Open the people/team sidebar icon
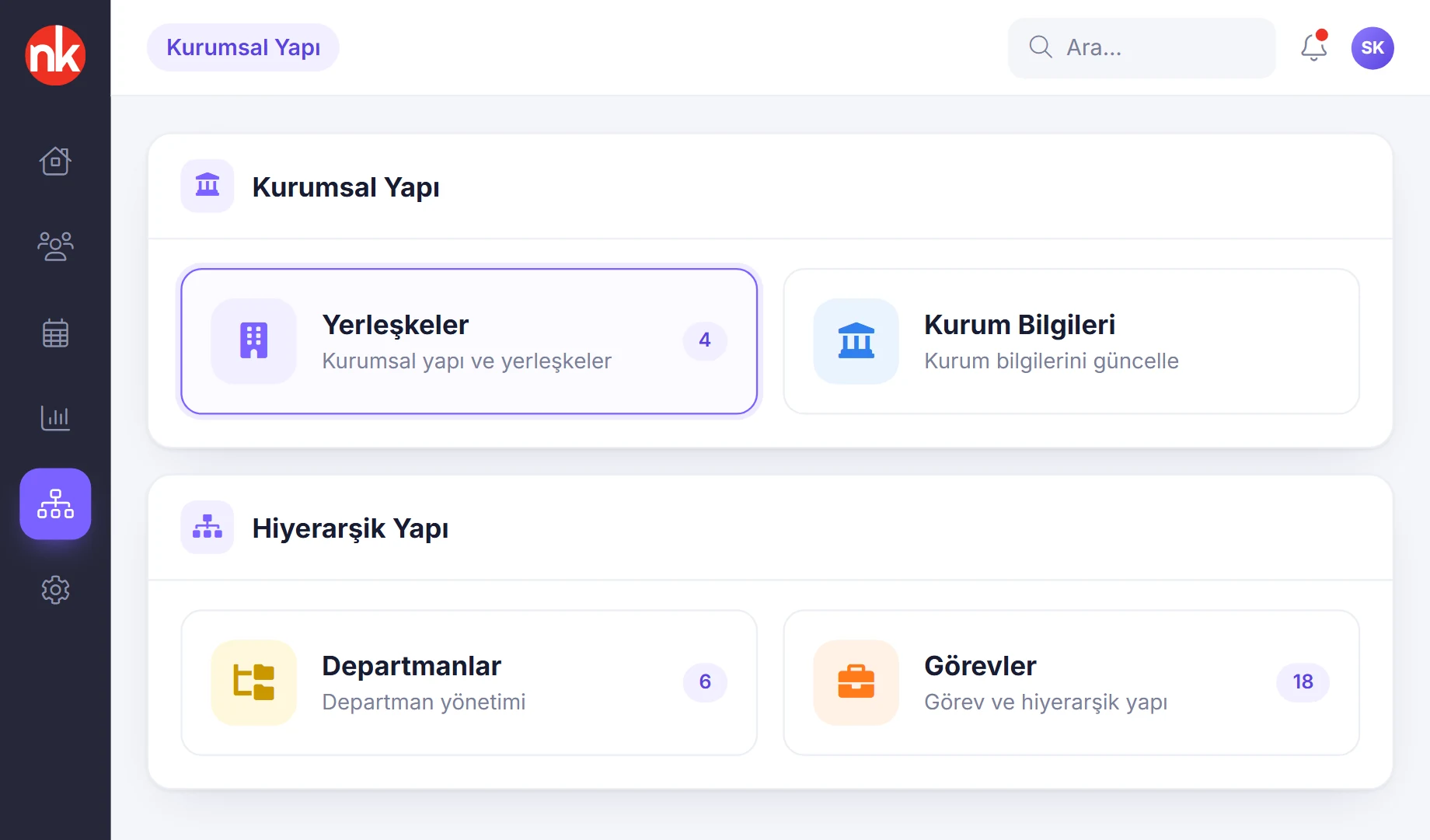The width and height of the screenshot is (1430, 840). tap(55, 246)
